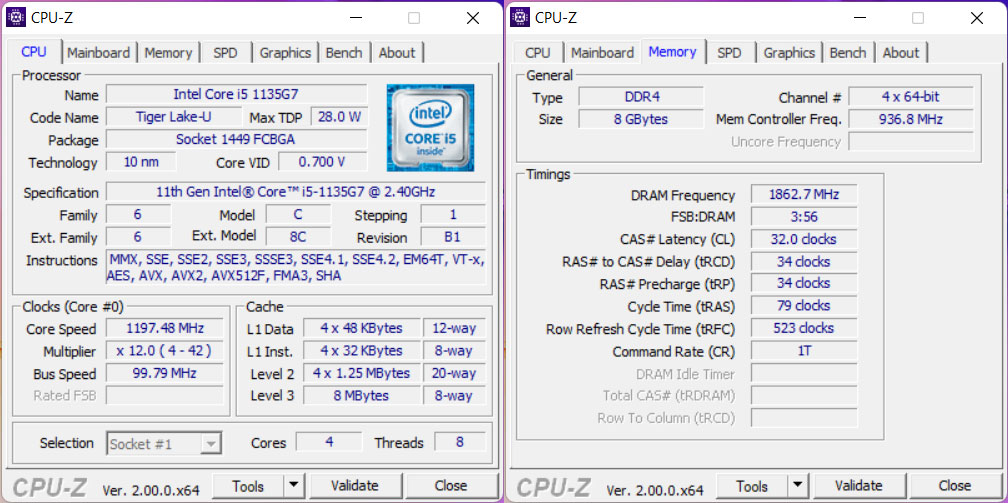Open Graphics tab in left window

(285, 53)
